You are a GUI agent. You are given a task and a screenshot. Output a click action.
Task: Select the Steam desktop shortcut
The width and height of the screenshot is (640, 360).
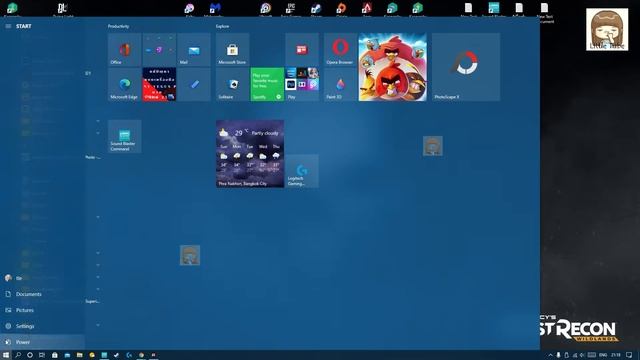[316, 9]
